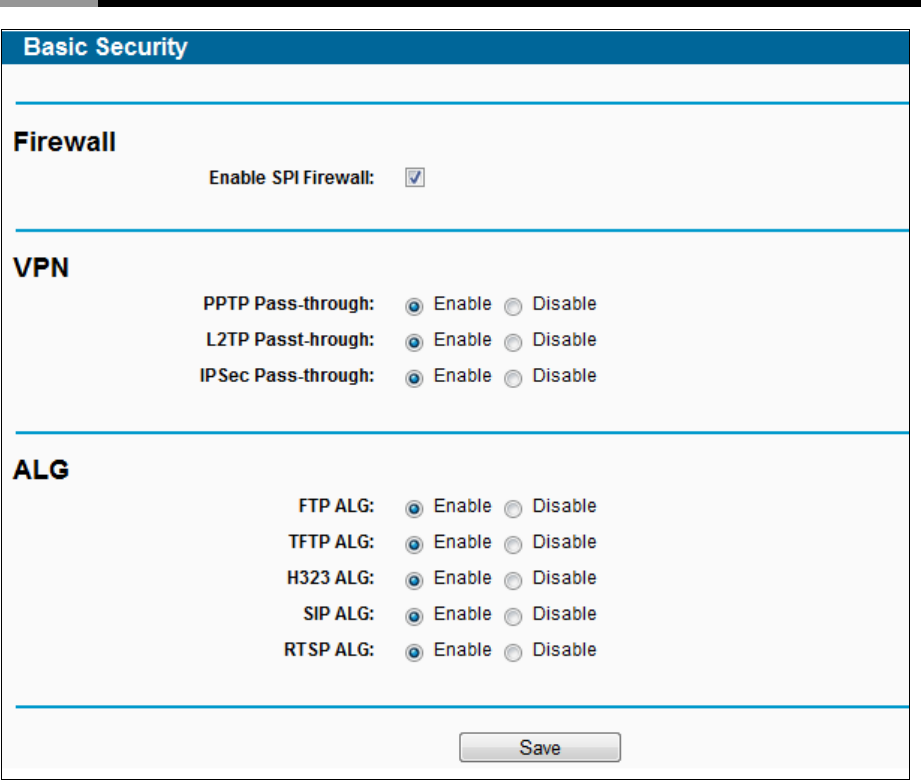
Task: Toggle the Enable SPI Firewall checkbox
Action: (415, 177)
